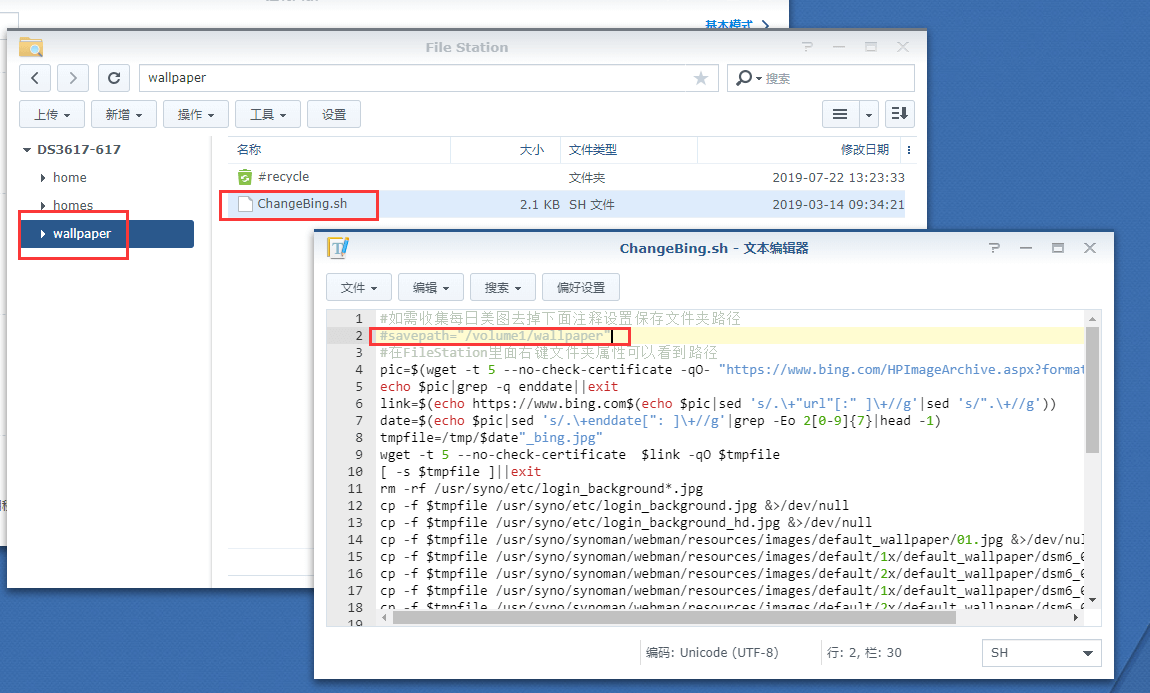This screenshot has width=1150, height=693.
Task: Open Text Editor help via question mark icon
Action: (x=994, y=248)
